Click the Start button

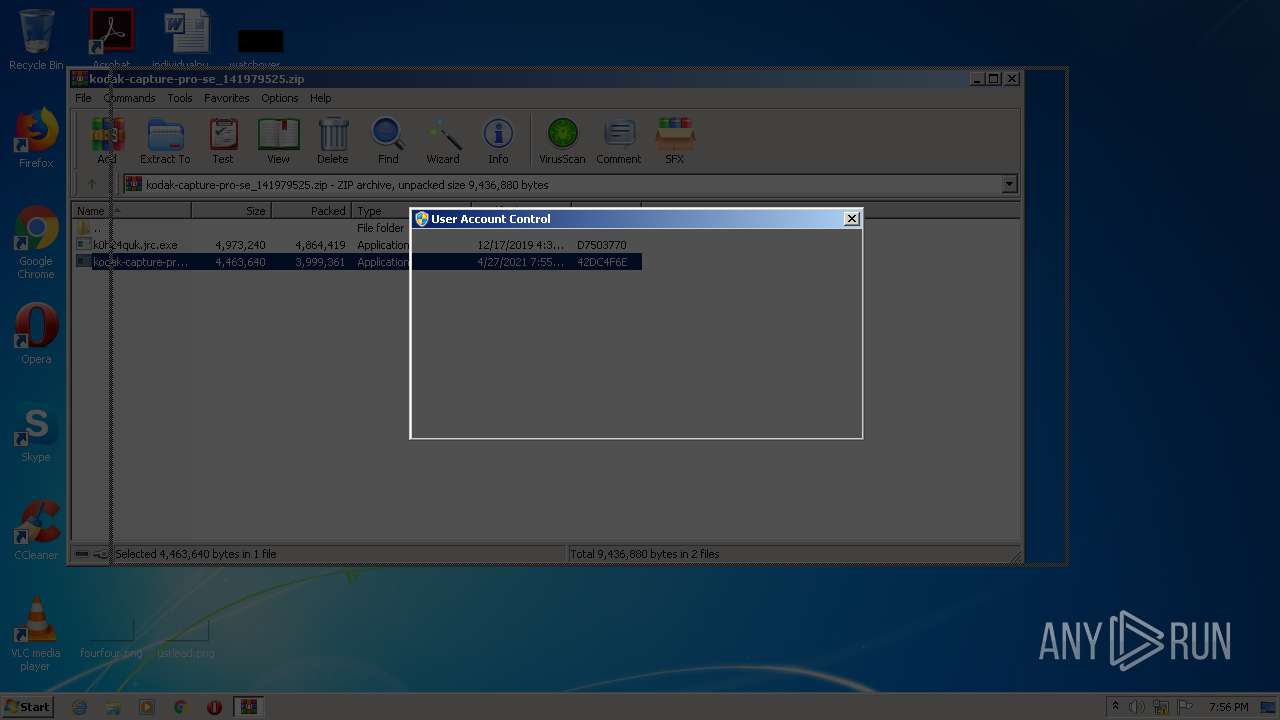pos(28,707)
